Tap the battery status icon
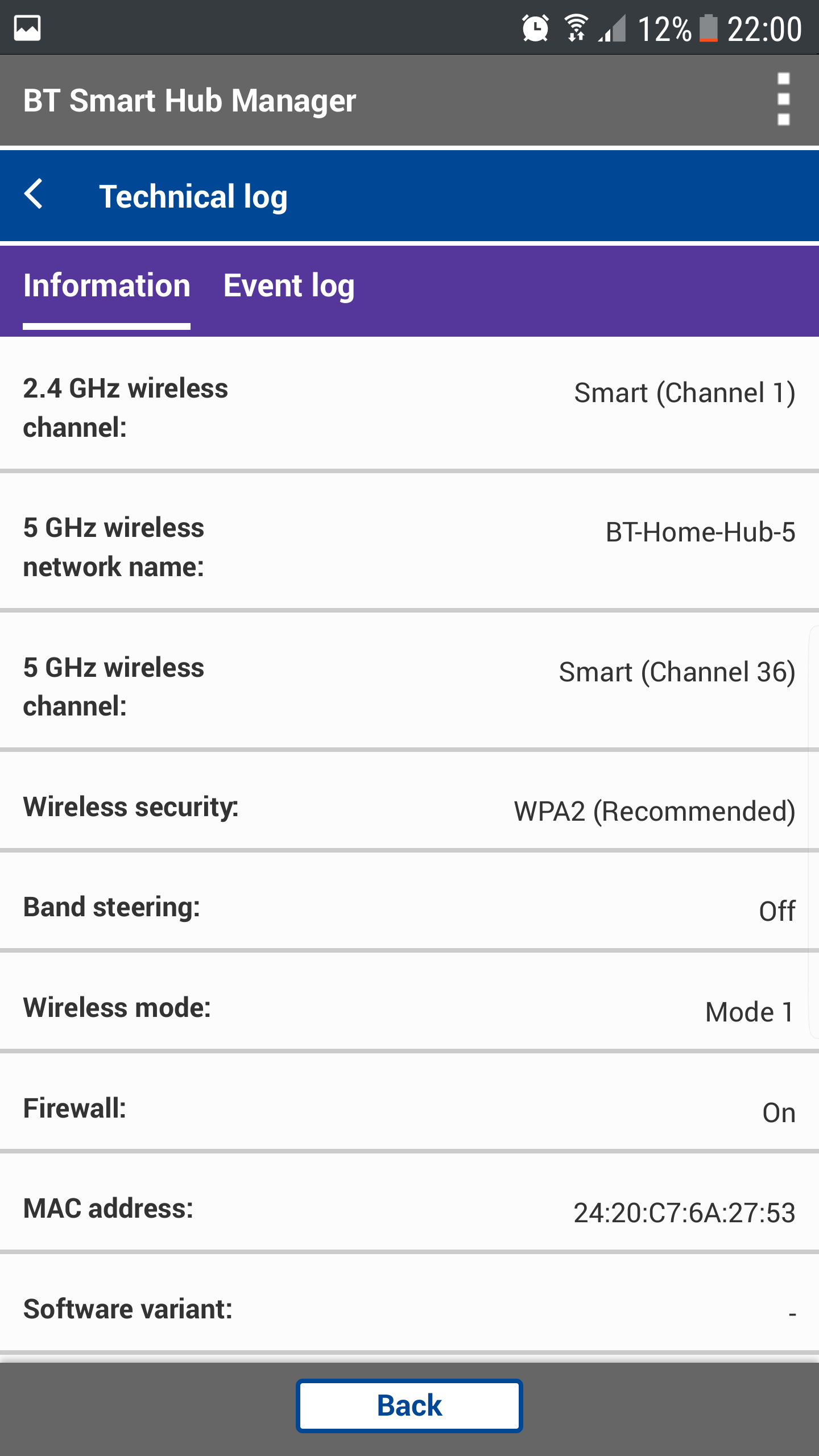The width and height of the screenshot is (819, 1456). [x=708, y=28]
